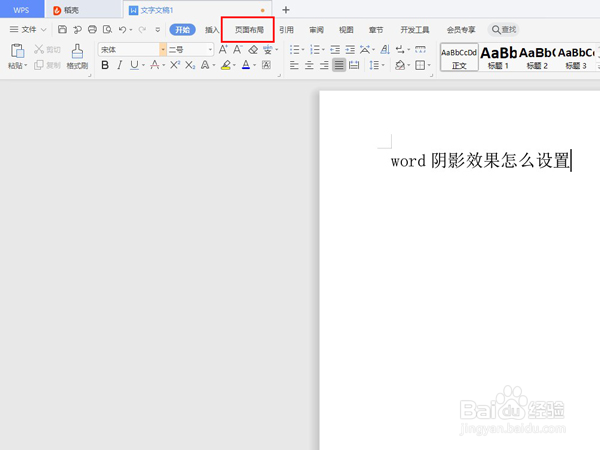Image resolution: width=600 pixels, height=450 pixels.
Task: Switch to the 视图 ribbon tab
Action: (346, 29)
